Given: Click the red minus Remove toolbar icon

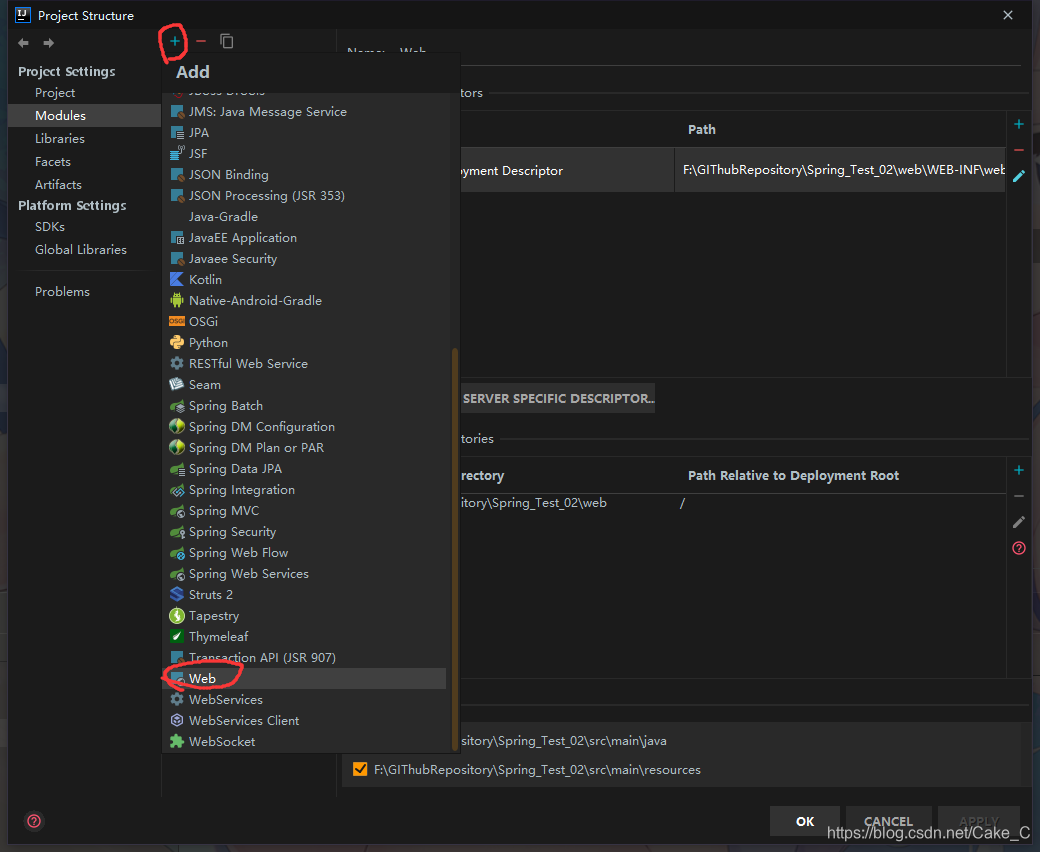Looking at the screenshot, I should tap(201, 41).
